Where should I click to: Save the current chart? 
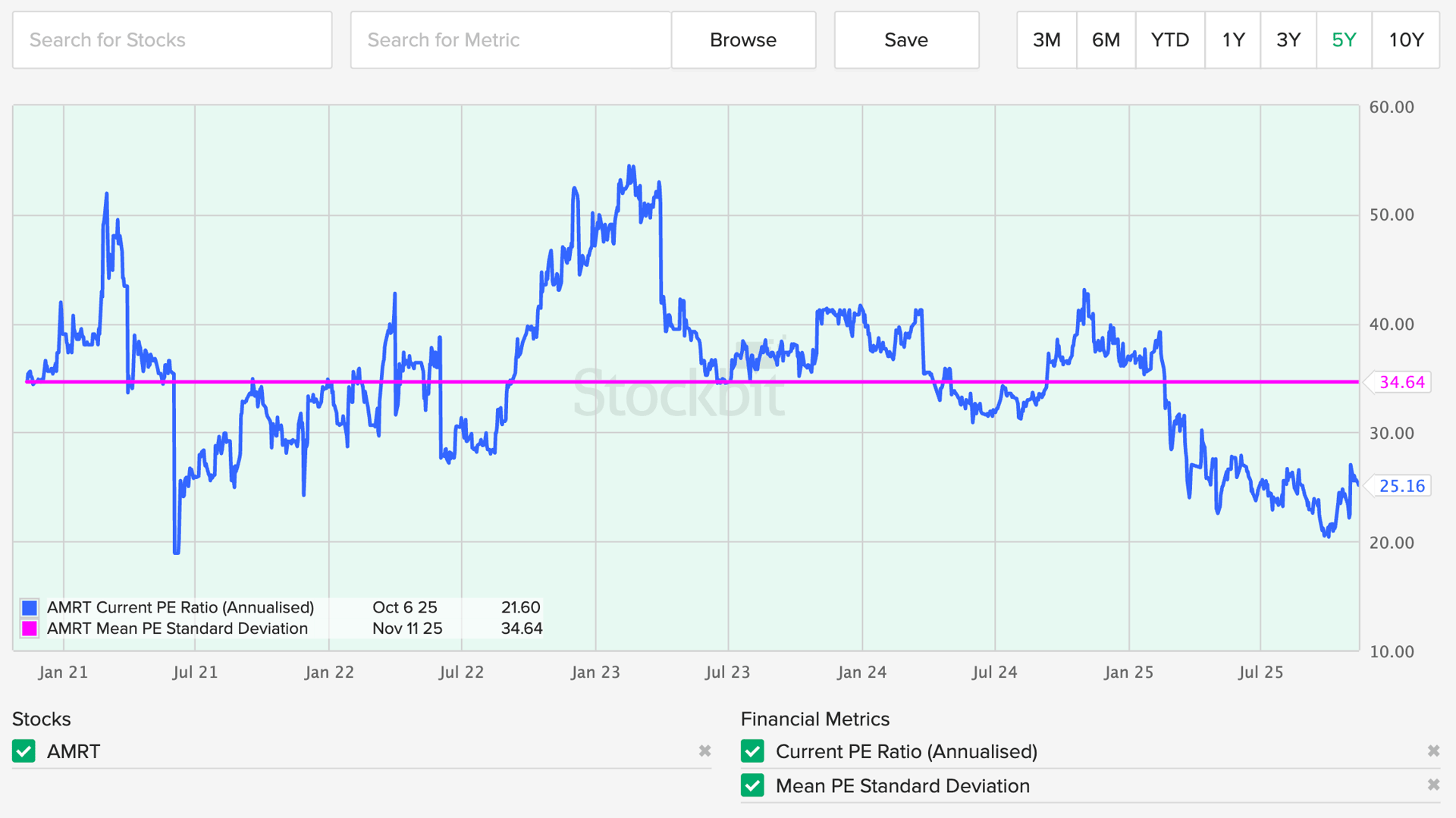point(906,40)
